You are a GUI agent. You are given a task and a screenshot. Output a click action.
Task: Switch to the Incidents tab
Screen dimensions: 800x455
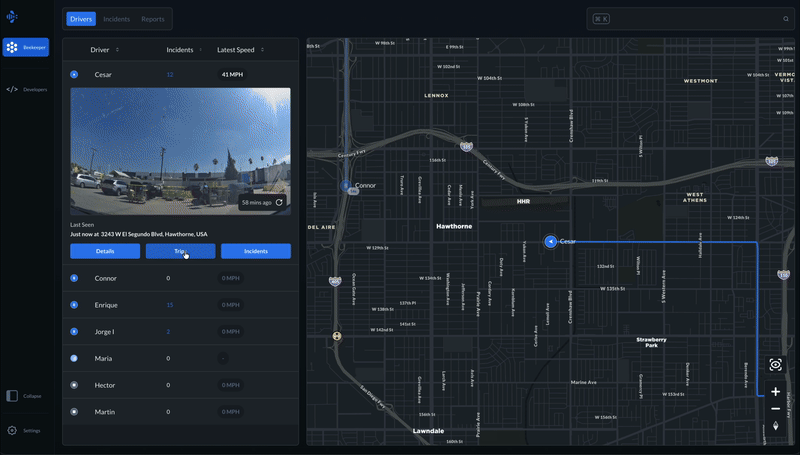(x=116, y=19)
